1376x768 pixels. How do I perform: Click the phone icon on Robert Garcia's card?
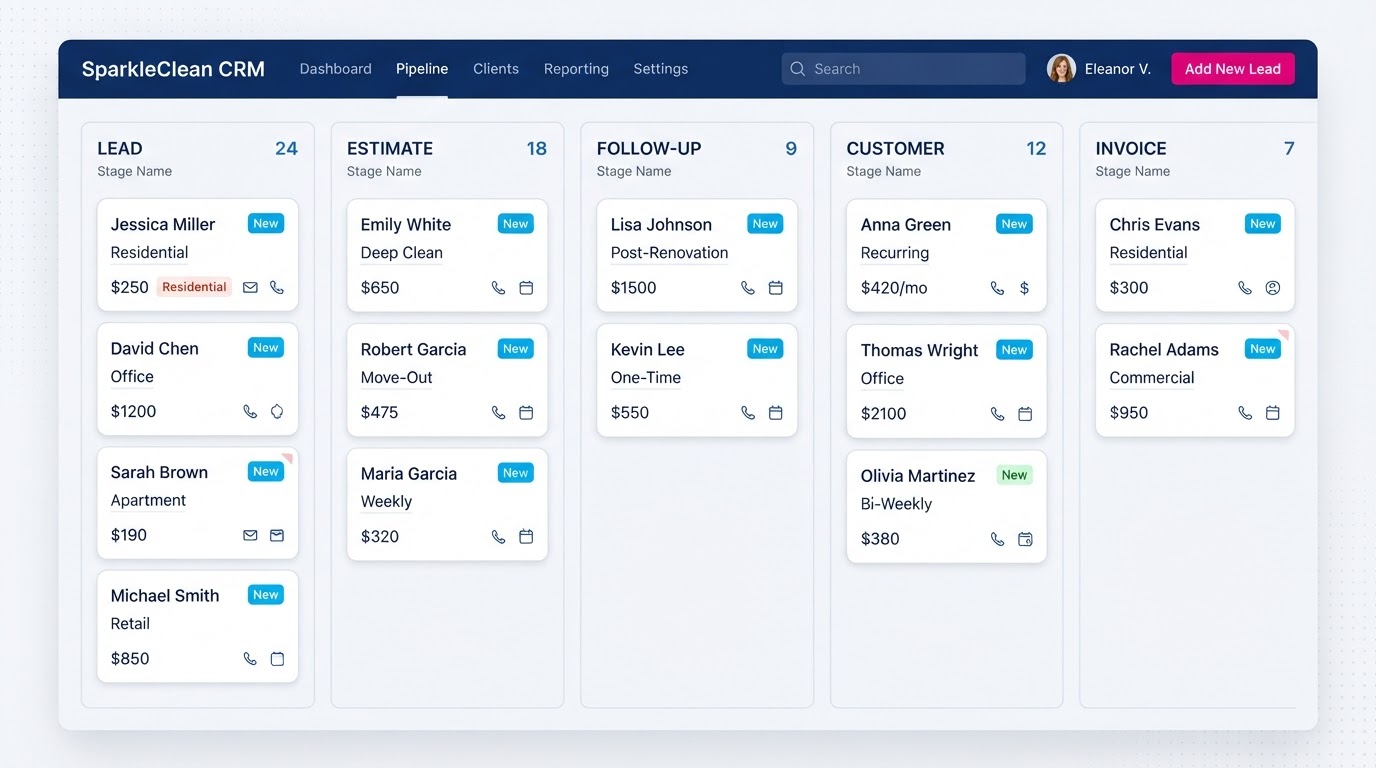[498, 412]
